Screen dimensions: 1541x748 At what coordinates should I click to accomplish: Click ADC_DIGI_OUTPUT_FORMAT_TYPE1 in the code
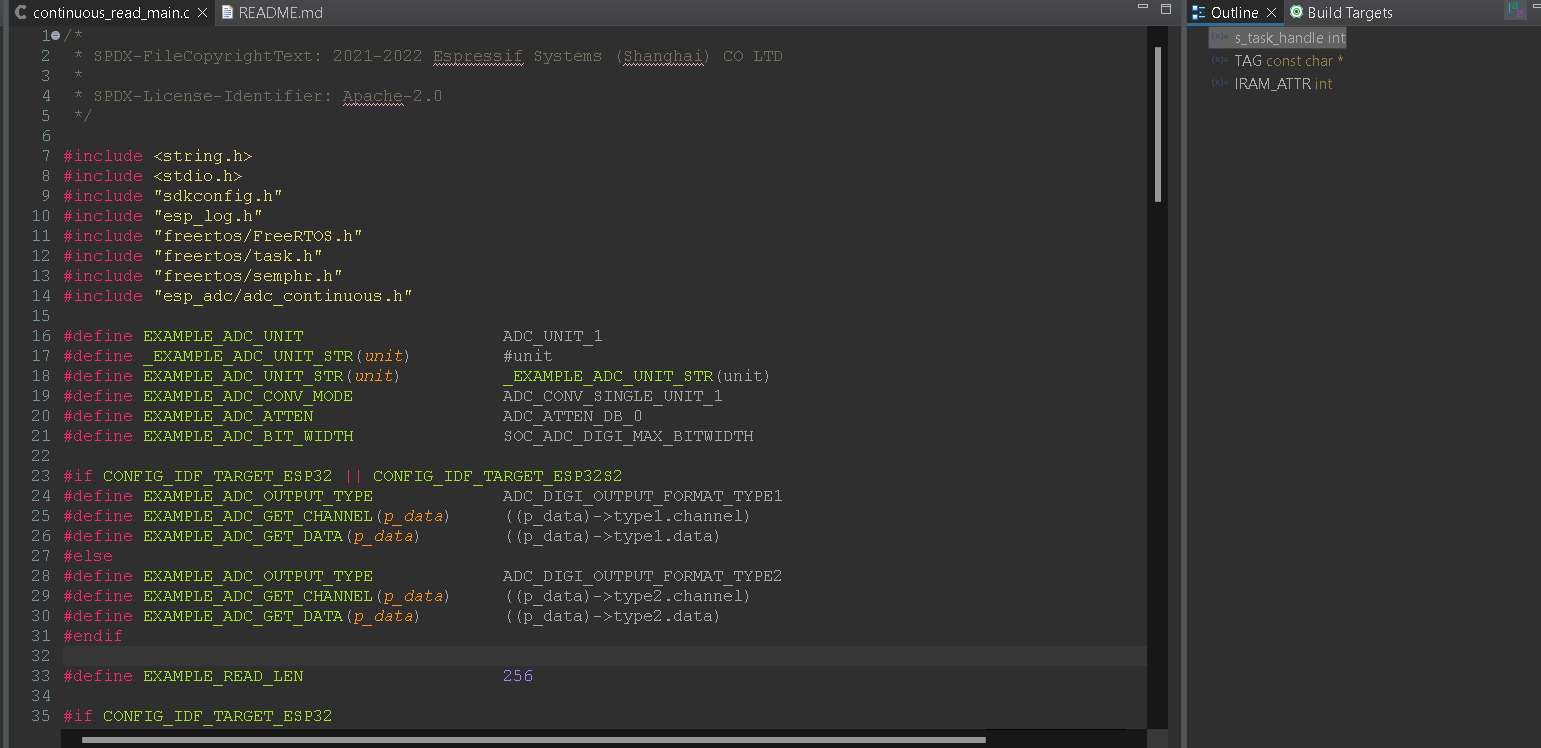click(x=642, y=496)
